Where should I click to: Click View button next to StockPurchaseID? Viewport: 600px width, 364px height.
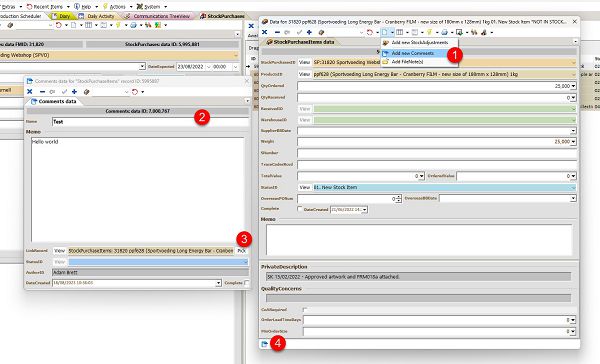point(304,62)
